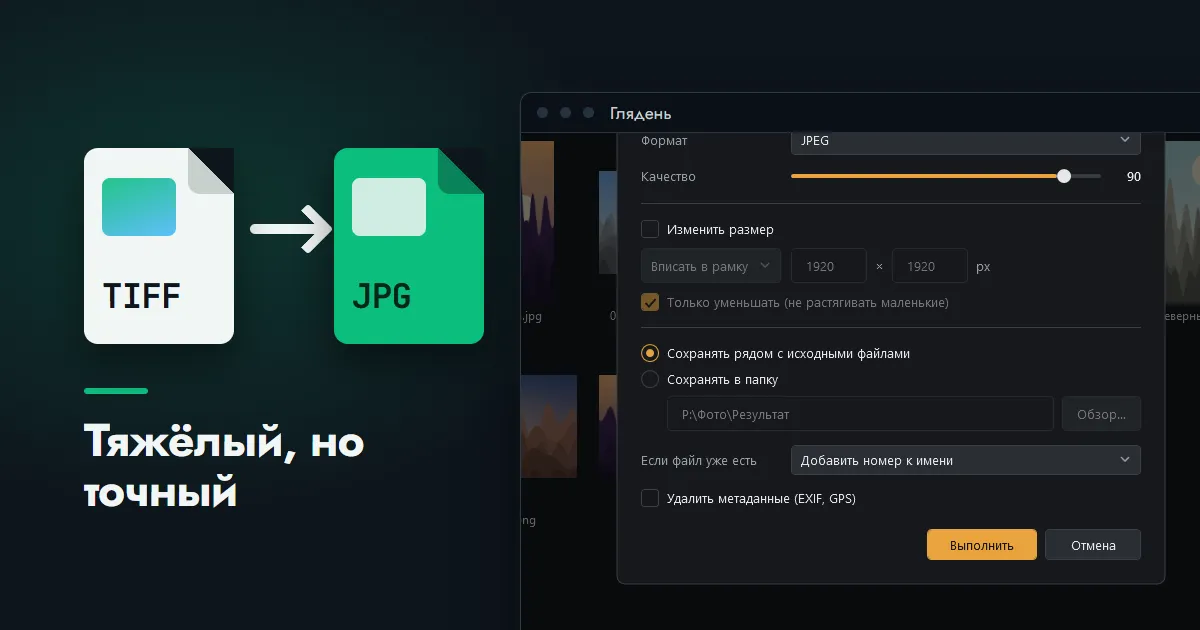Click the Качество quality slider handle
This screenshot has width=1200, height=630.
(x=1064, y=176)
